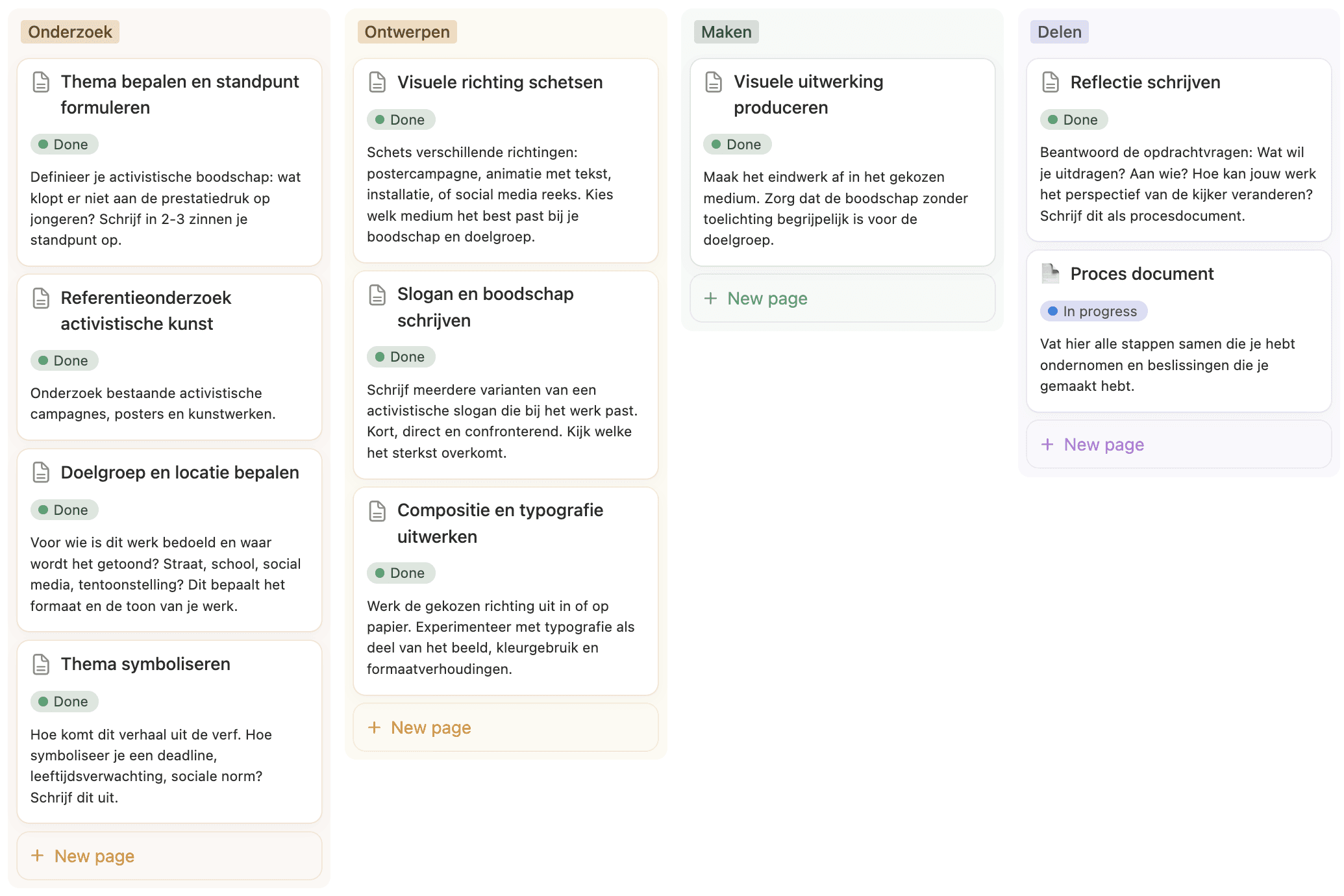Add new page in Delen column
1344x896 pixels.
click(x=1103, y=444)
